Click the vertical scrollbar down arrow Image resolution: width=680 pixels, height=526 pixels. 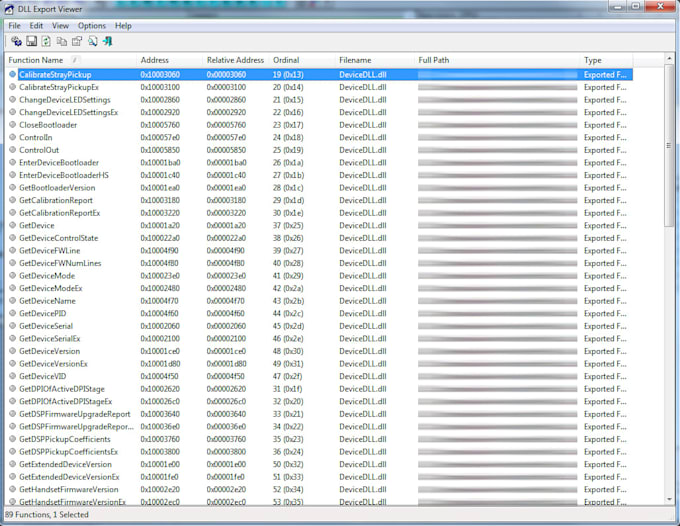click(669, 500)
